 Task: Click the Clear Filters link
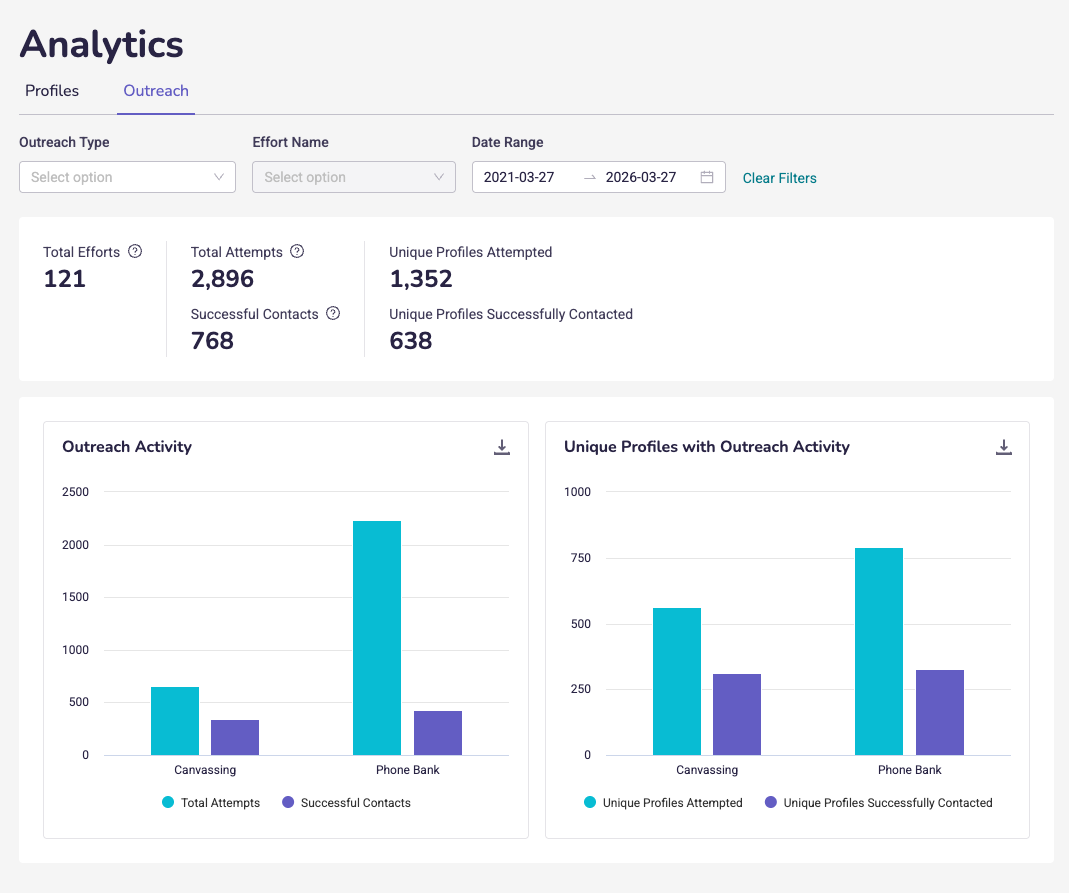[x=779, y=178]
